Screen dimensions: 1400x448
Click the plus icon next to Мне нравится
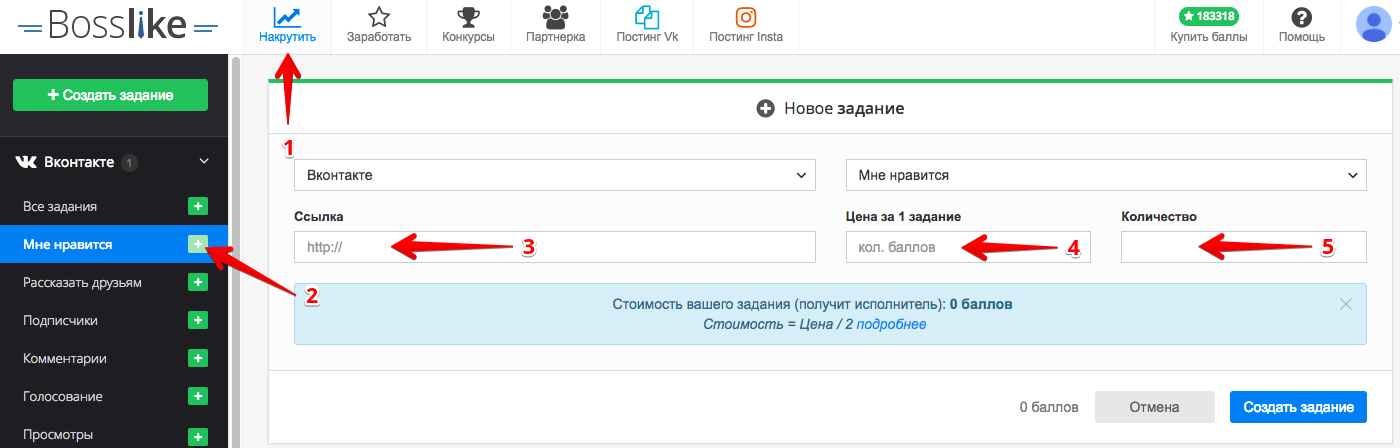[x=198, y=244]
